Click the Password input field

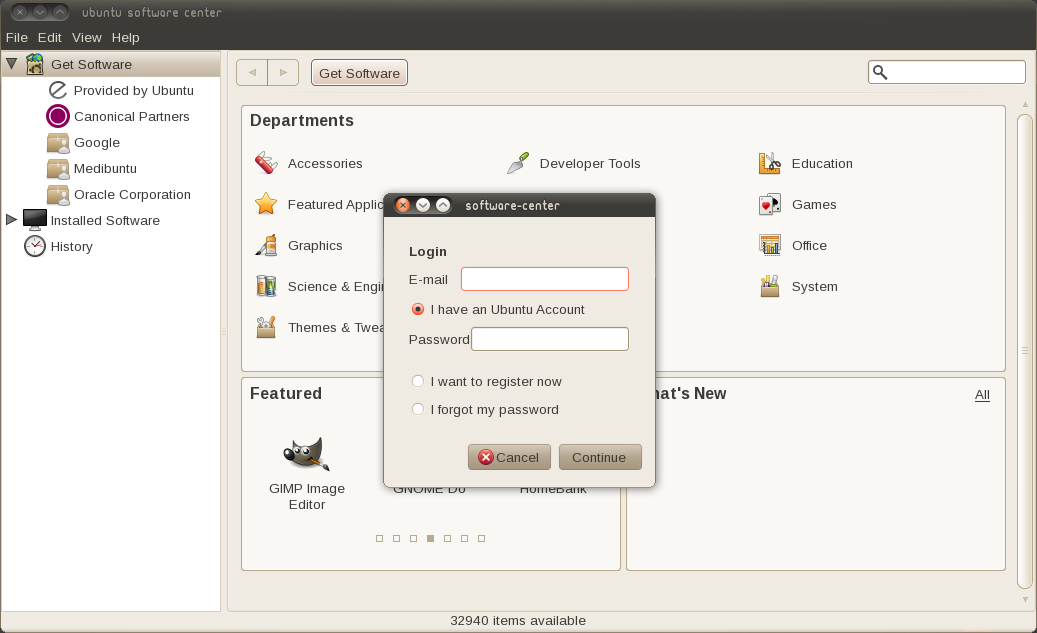point(550,339)
